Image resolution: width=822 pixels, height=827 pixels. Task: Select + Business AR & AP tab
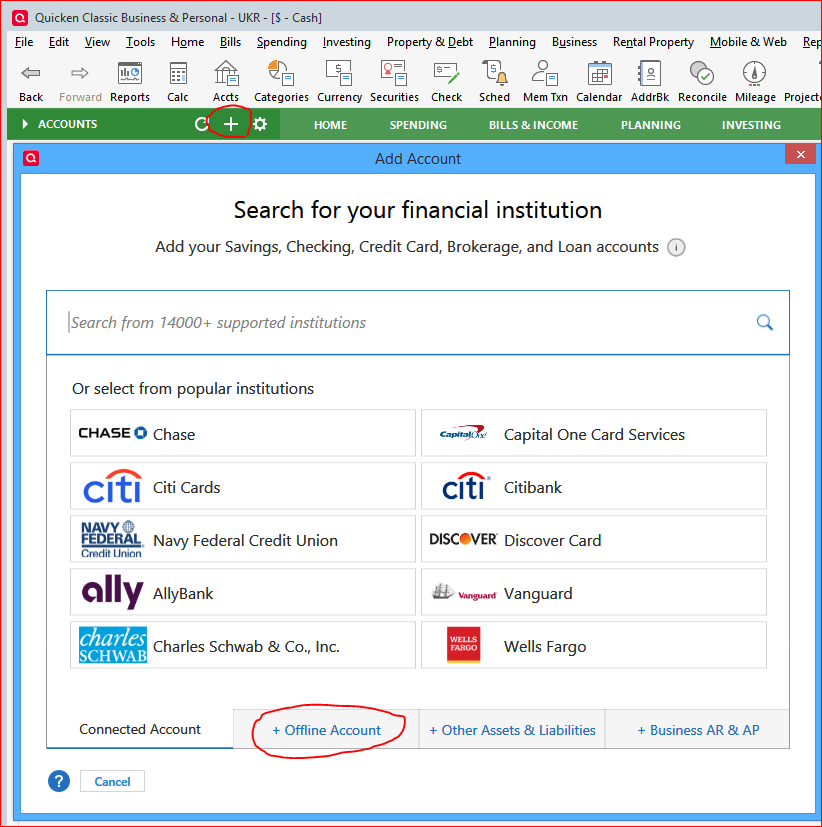(x=698, y=730)
